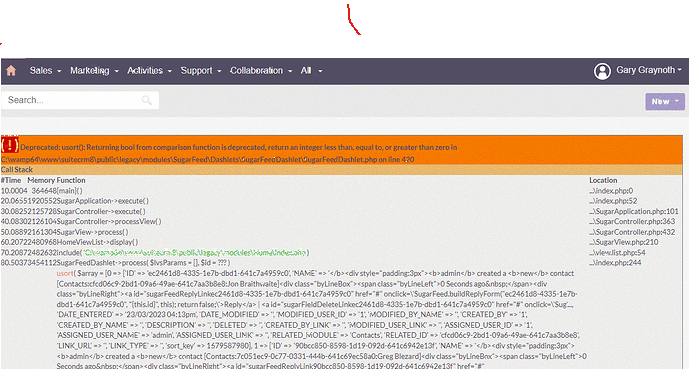Viewport: 689px width, 369px height.
Task: Click location '...\SugarController.php:363'
Action: click(x=632, y=221)
